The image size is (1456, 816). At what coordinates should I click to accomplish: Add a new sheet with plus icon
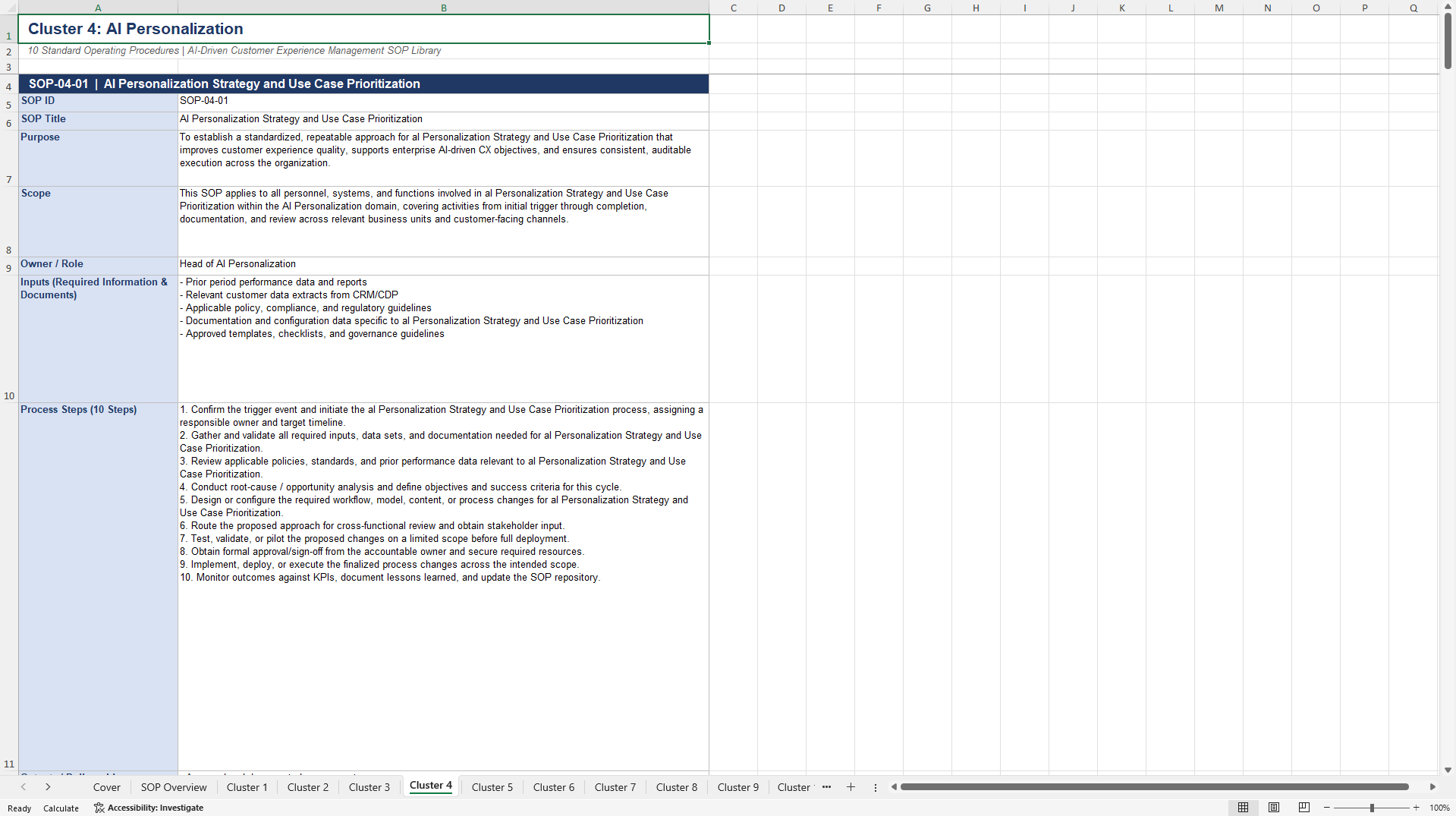point(851,787)
